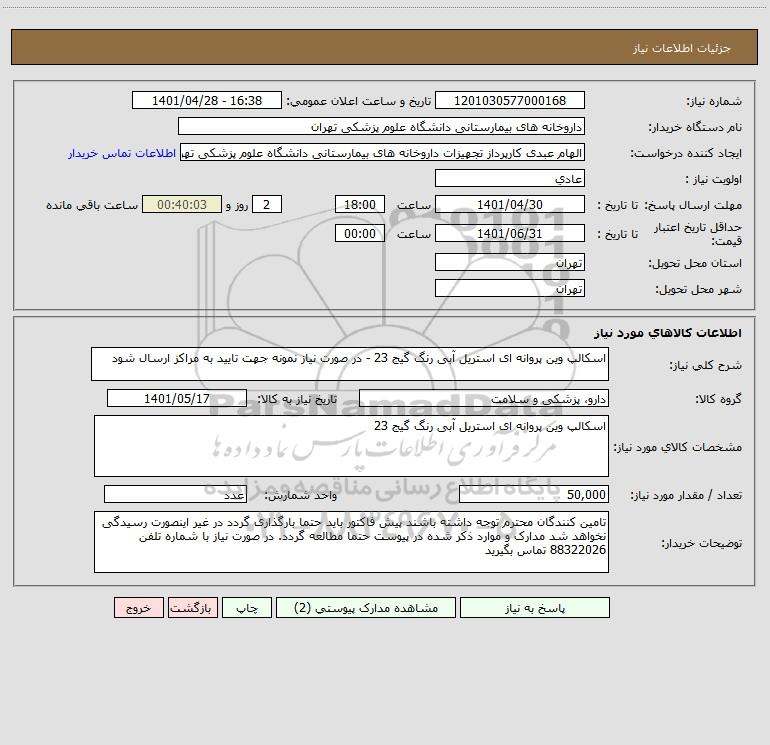Click the گروه کالا label
The height and width of the screenshot is (745, 770).
[718, 399]
